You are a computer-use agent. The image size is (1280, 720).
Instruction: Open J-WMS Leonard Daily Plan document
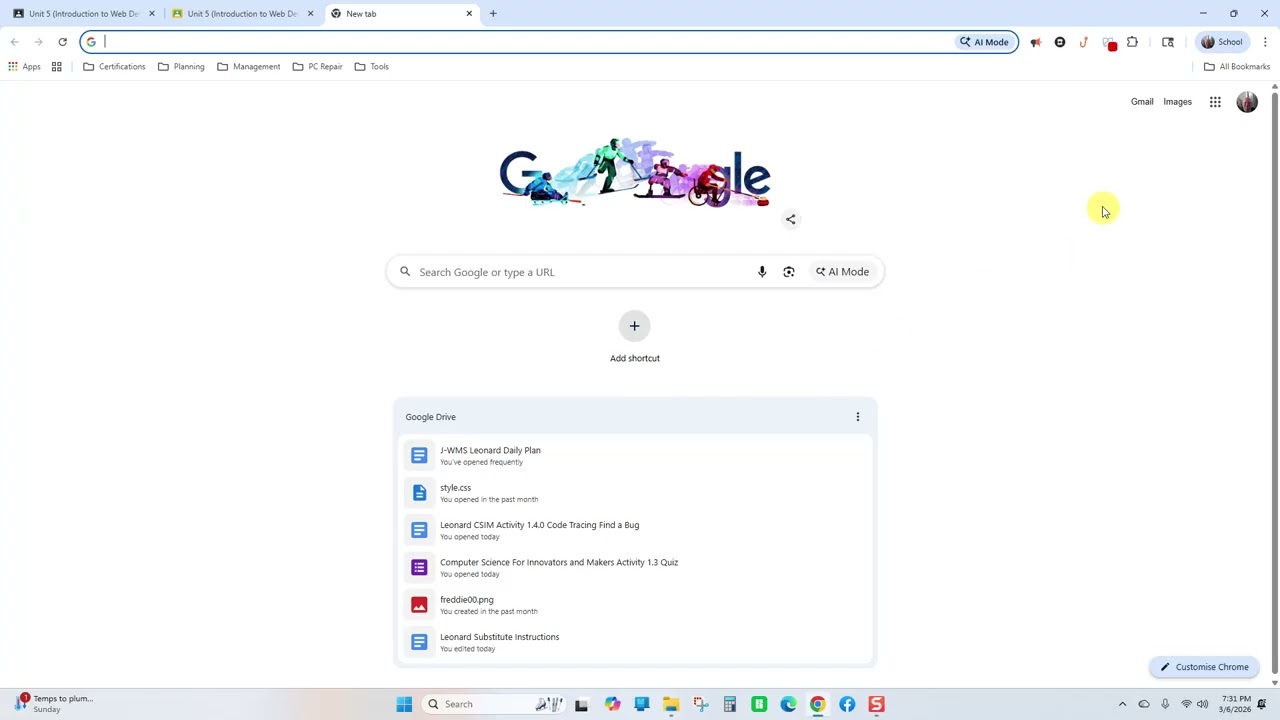pyautogui.click(x=634, y=455)
